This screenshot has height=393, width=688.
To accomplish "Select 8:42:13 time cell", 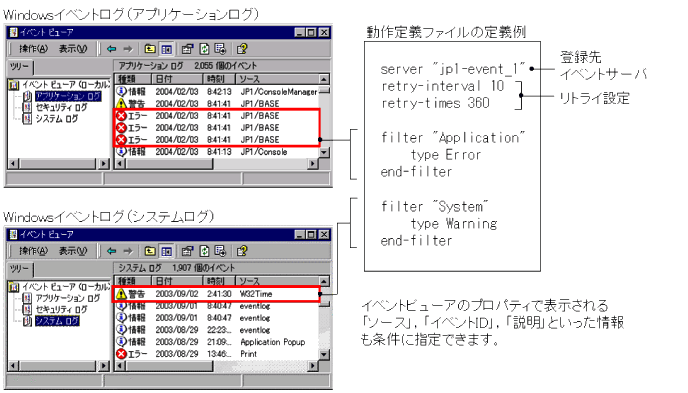I will coord(219,92).
